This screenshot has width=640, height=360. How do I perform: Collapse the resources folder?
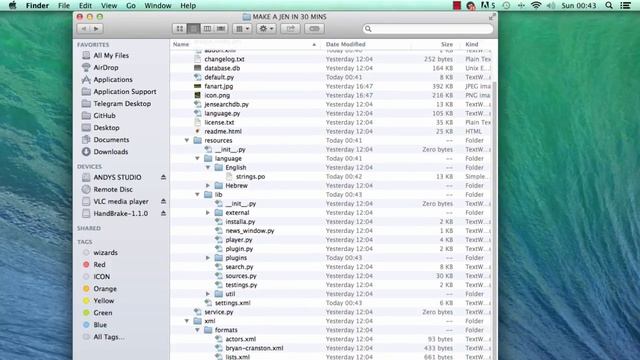click(187, 140)
